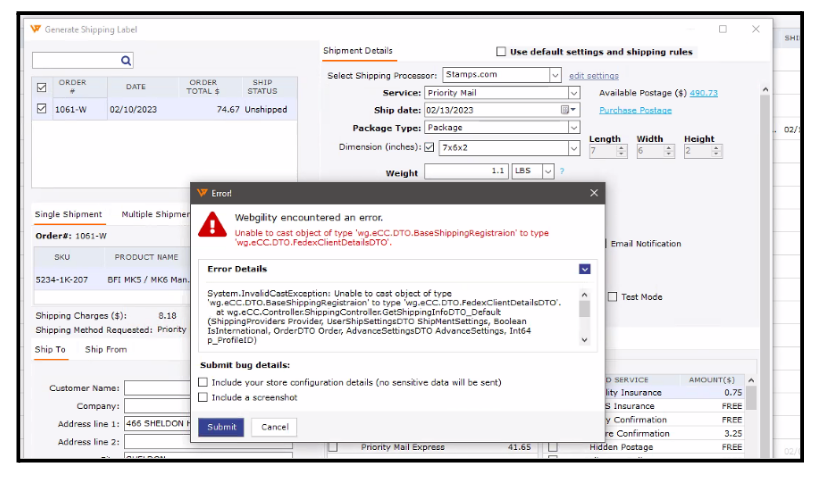813x479 pixels.
Task: Open the Ship date calendar picker
Action: tap(568, 110)
